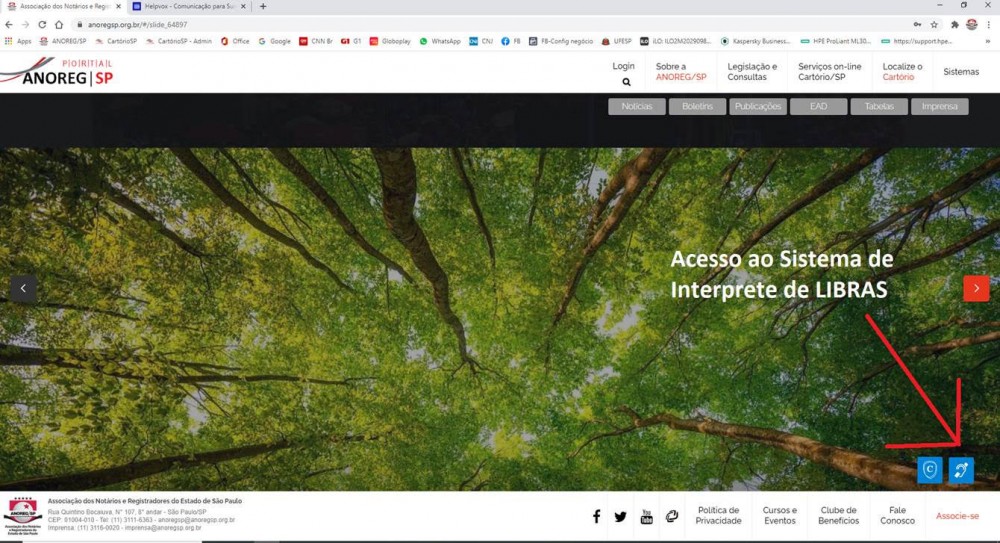Click the blue shield icon
This screenshot has height=543, width=1000.
point(929,469)
